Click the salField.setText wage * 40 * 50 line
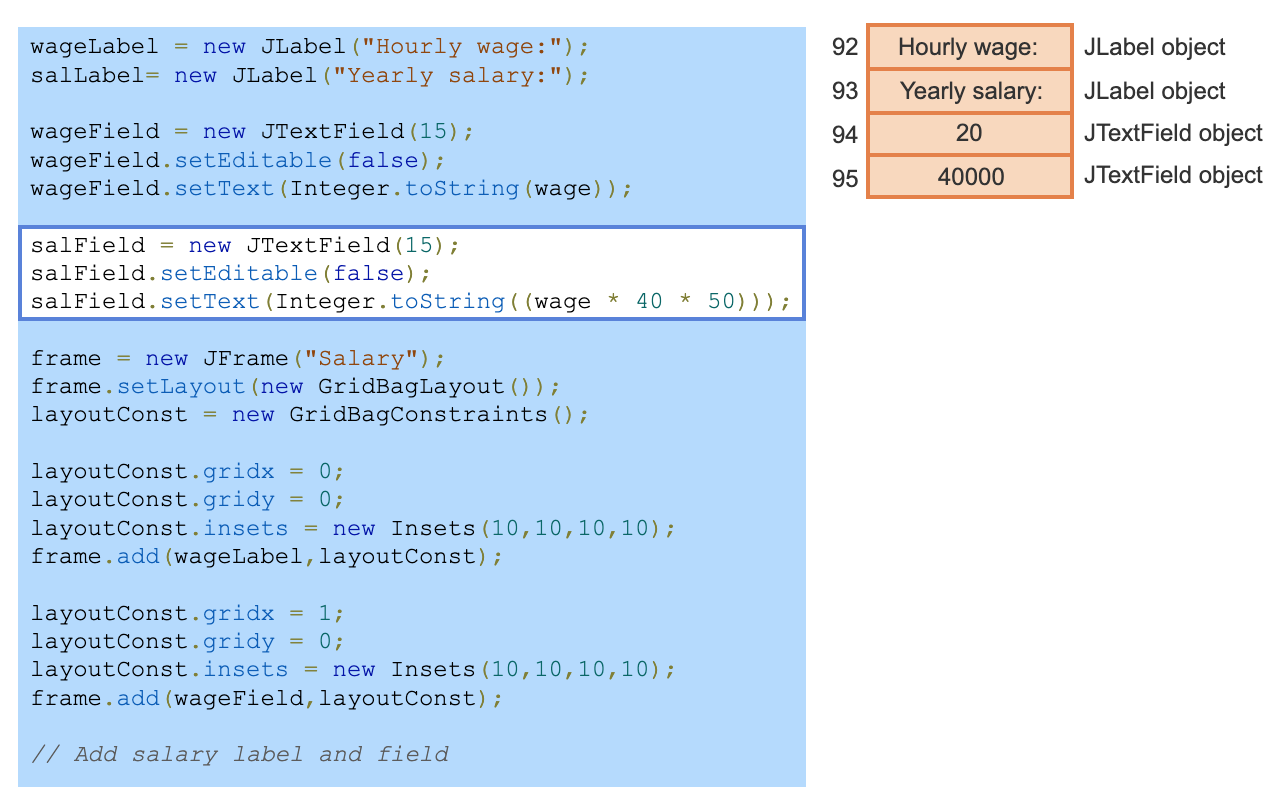Screen dimensions: 1280x808 click(410, 301)
